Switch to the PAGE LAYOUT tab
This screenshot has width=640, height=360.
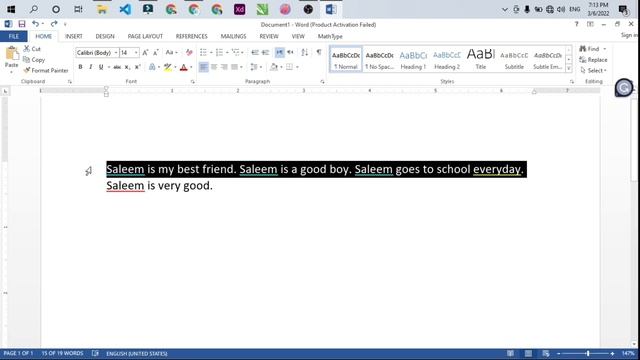click(145, 36)
